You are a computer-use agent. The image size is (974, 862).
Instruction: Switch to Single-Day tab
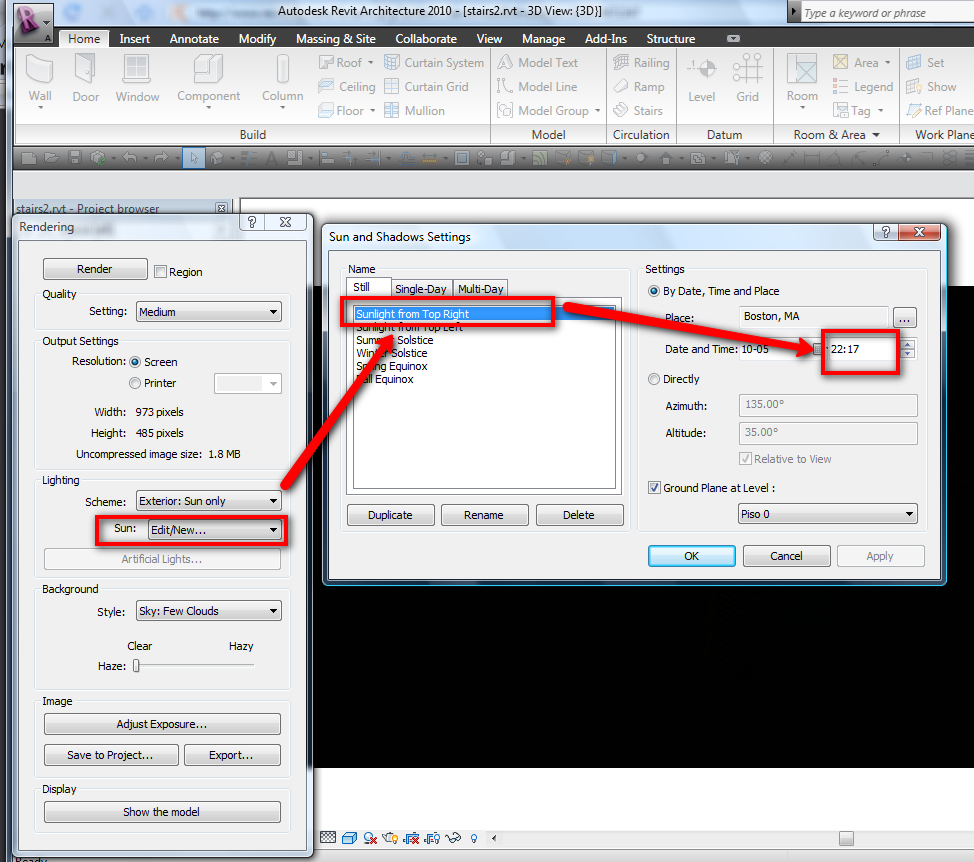tap(421, 289)
